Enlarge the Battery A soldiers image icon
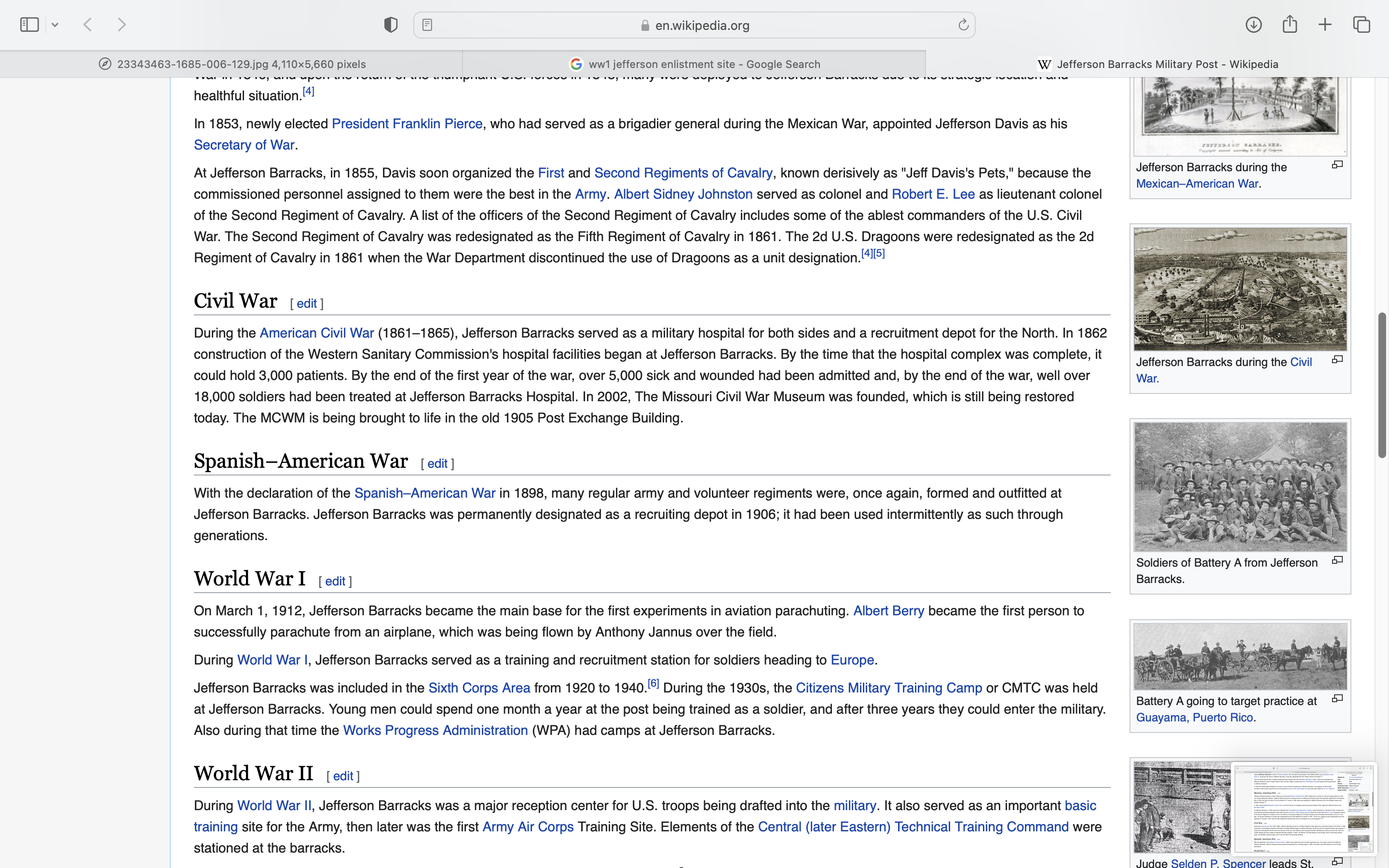 (x=1337, y=560)
